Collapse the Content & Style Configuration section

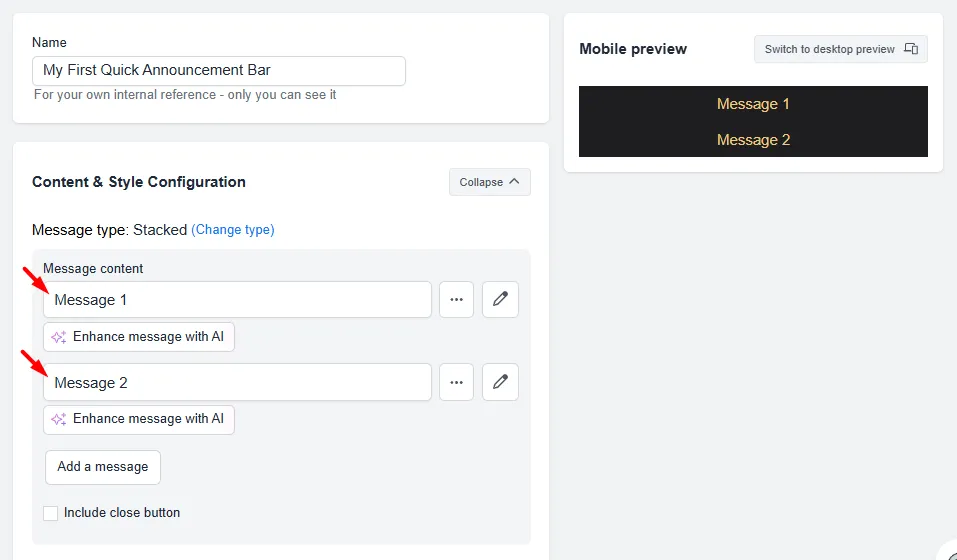coord(489,182)
